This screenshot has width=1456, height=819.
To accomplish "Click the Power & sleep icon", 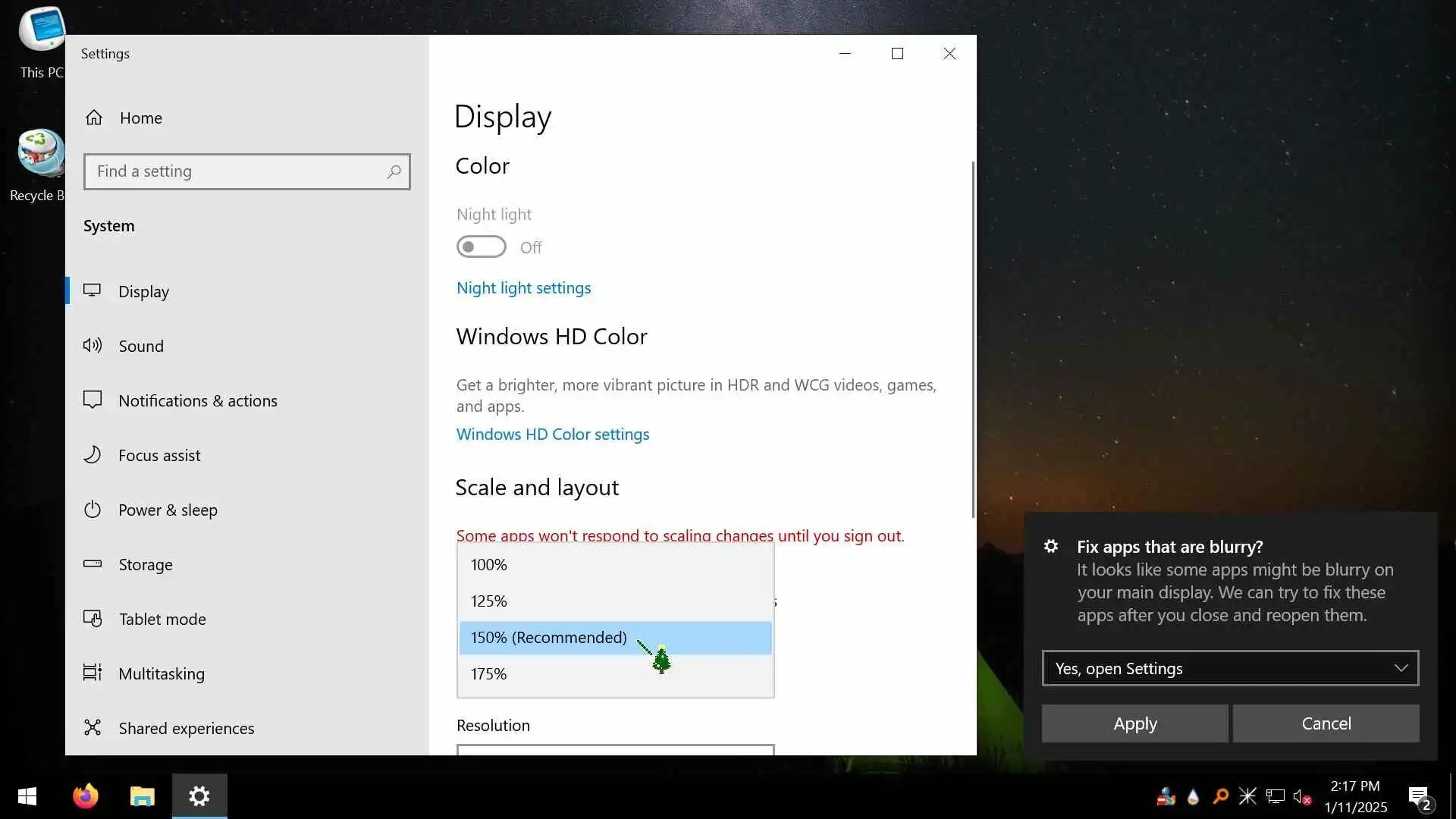I will tap(93, 510).
